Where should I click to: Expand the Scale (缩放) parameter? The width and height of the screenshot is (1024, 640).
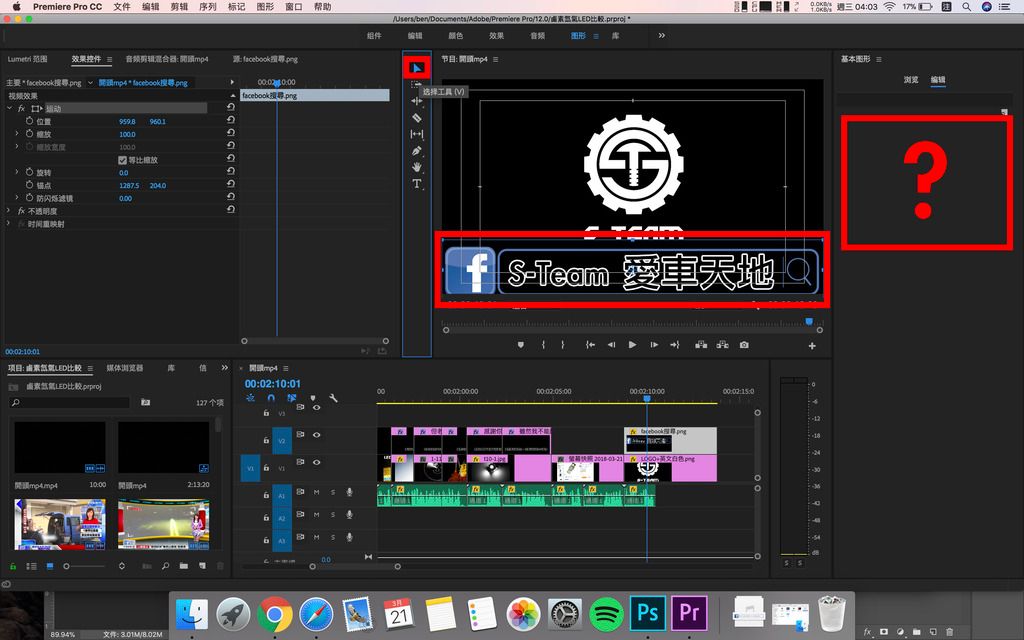click(x=17, y=134)
